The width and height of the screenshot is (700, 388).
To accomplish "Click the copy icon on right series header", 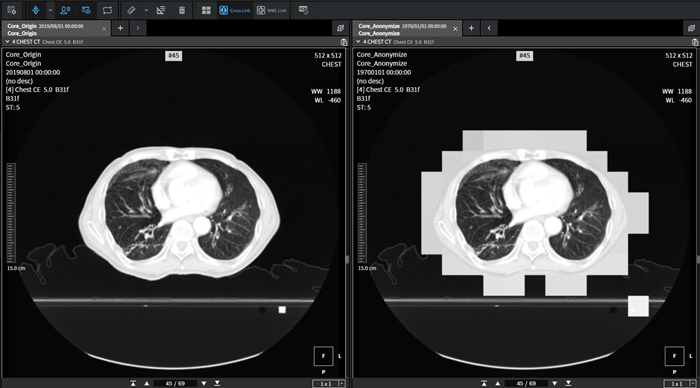I will coord(695,42).
